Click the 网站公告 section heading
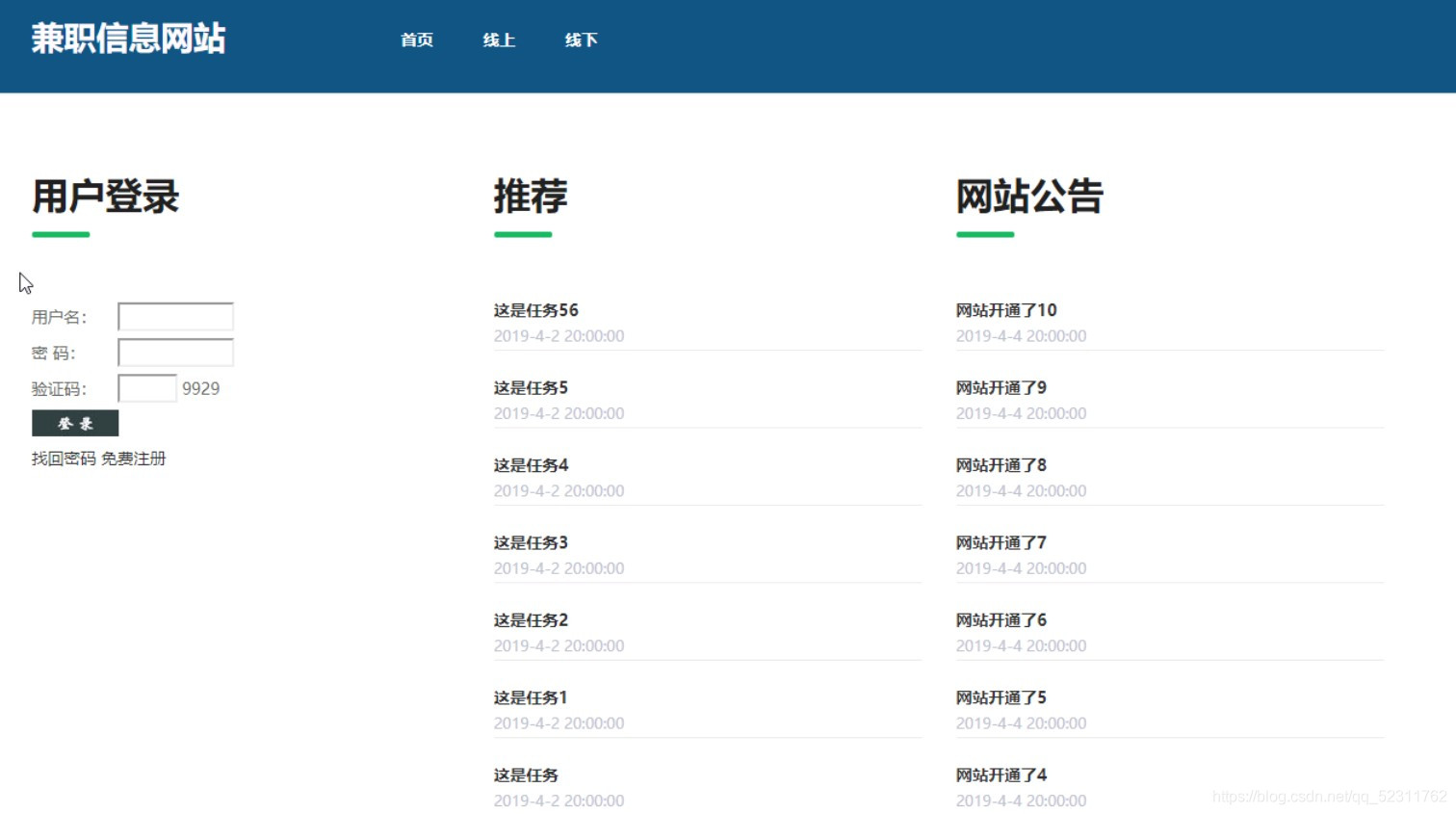This screenshot has width=1456, height=814. (1028, 197)
